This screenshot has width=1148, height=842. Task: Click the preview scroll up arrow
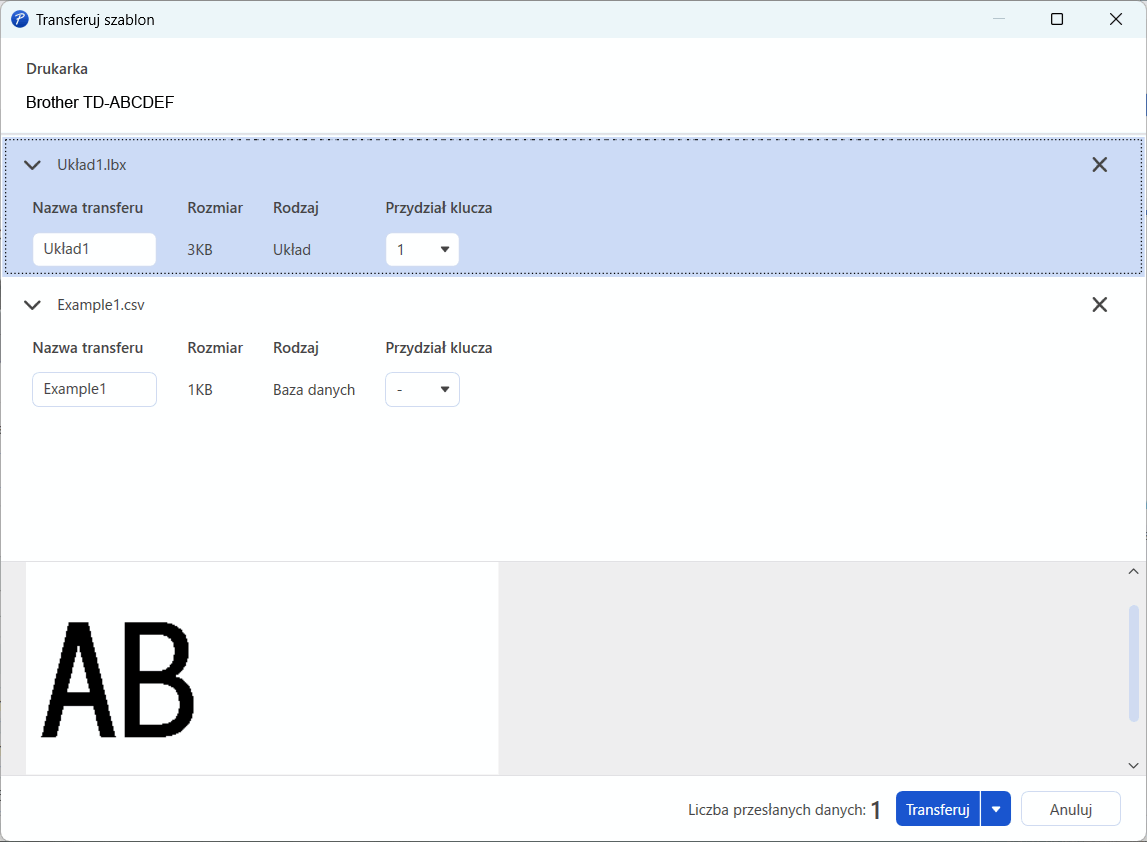click(1133, 571)
